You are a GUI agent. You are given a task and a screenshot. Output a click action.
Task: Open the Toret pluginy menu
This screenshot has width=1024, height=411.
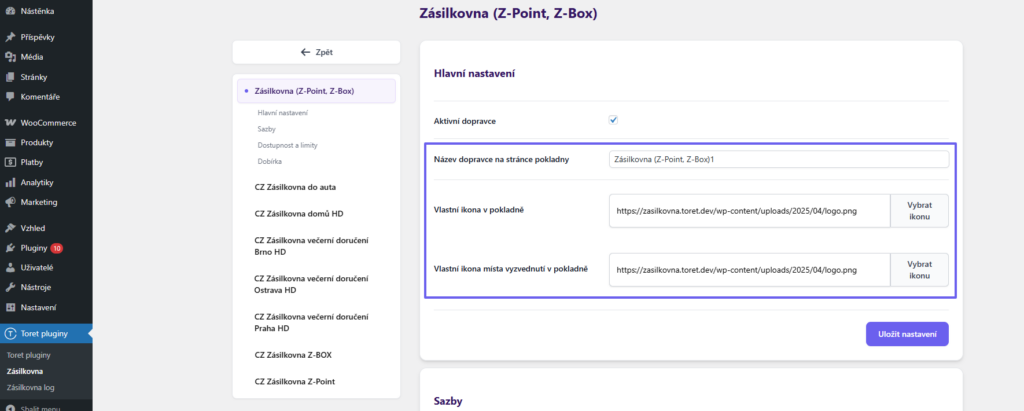point(46,334)
